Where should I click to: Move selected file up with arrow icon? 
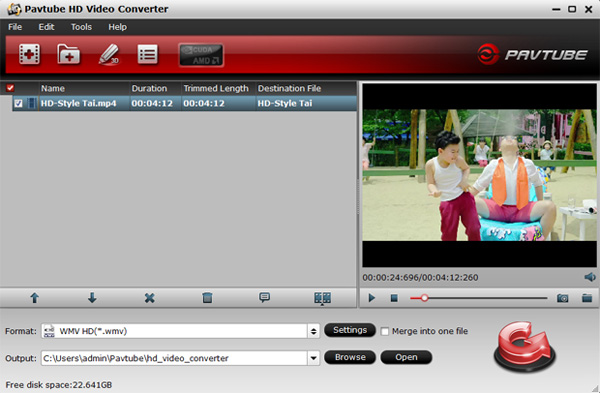[x=34, y=298]
